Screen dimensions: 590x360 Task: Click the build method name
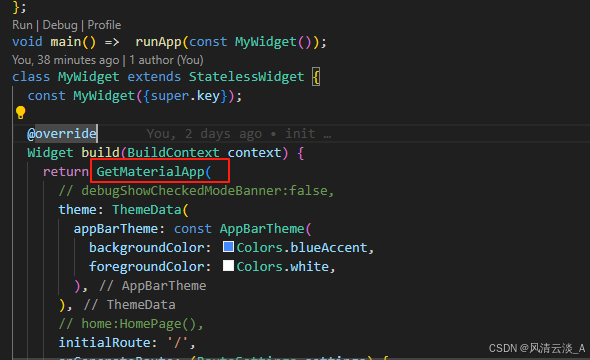point(100,153)
